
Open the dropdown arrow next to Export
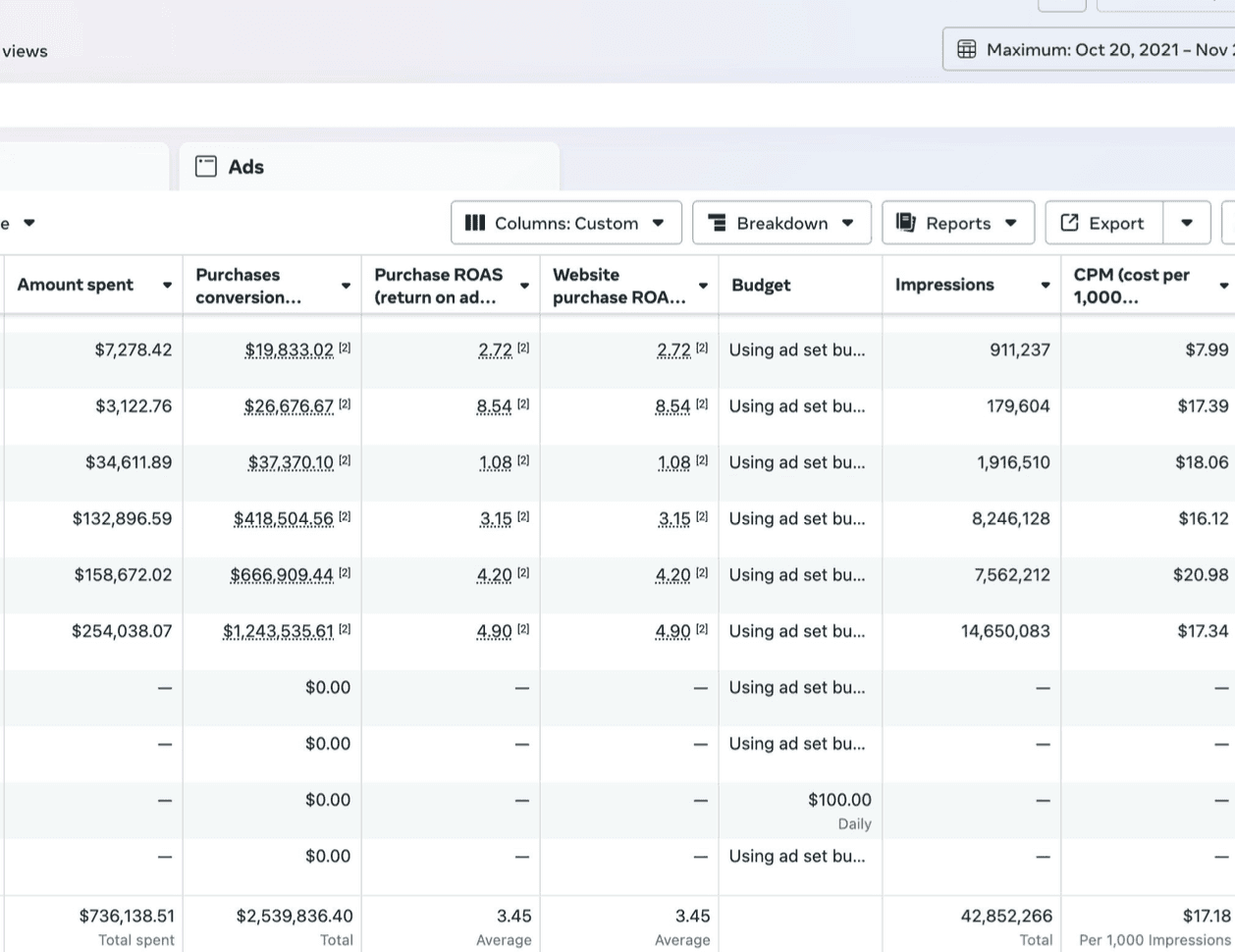coord(1187,223)
